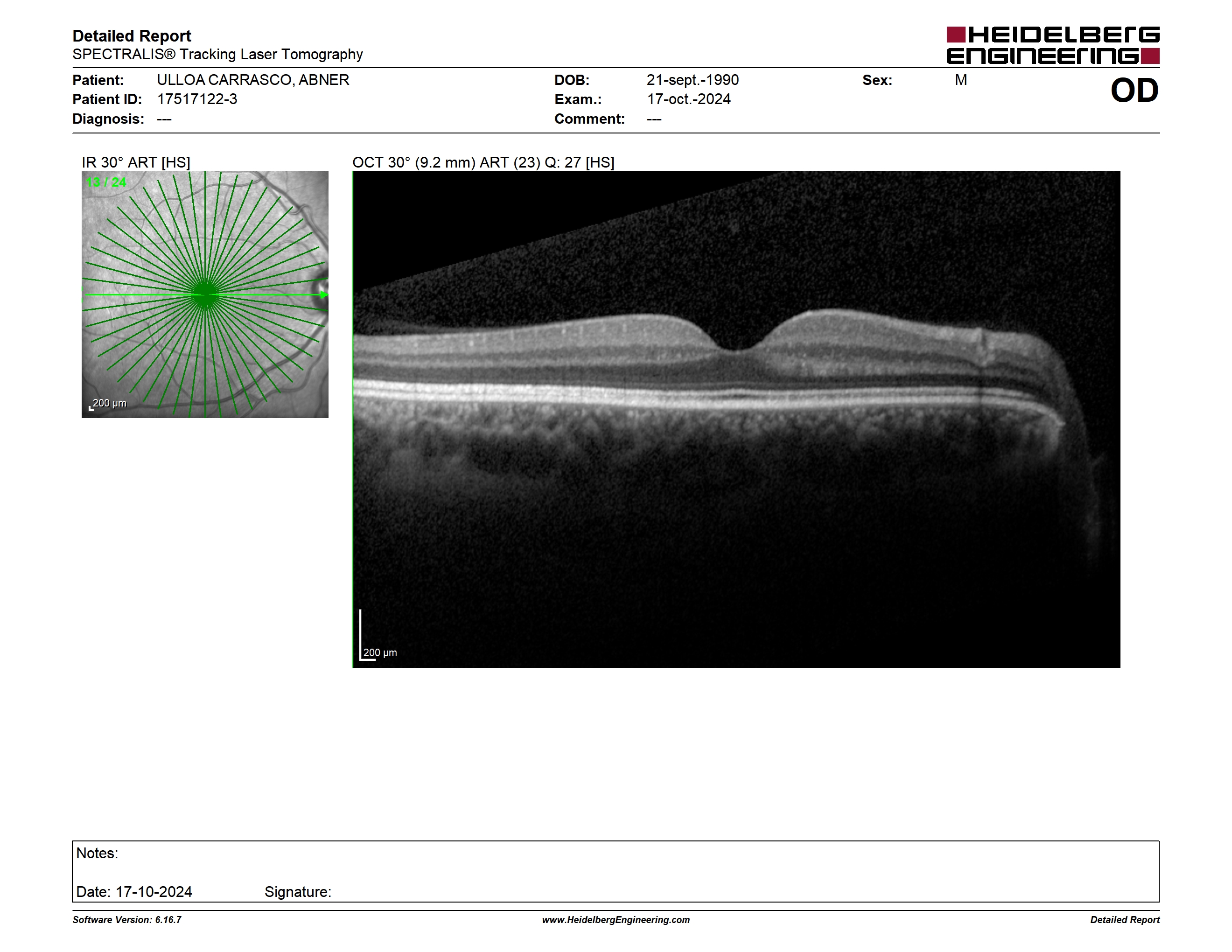Image resolution: width=1232 pixels, height=952 pixels.
Task: Click 'Software Version: 6.16.7' footer text
Action: tap(127, 920)
